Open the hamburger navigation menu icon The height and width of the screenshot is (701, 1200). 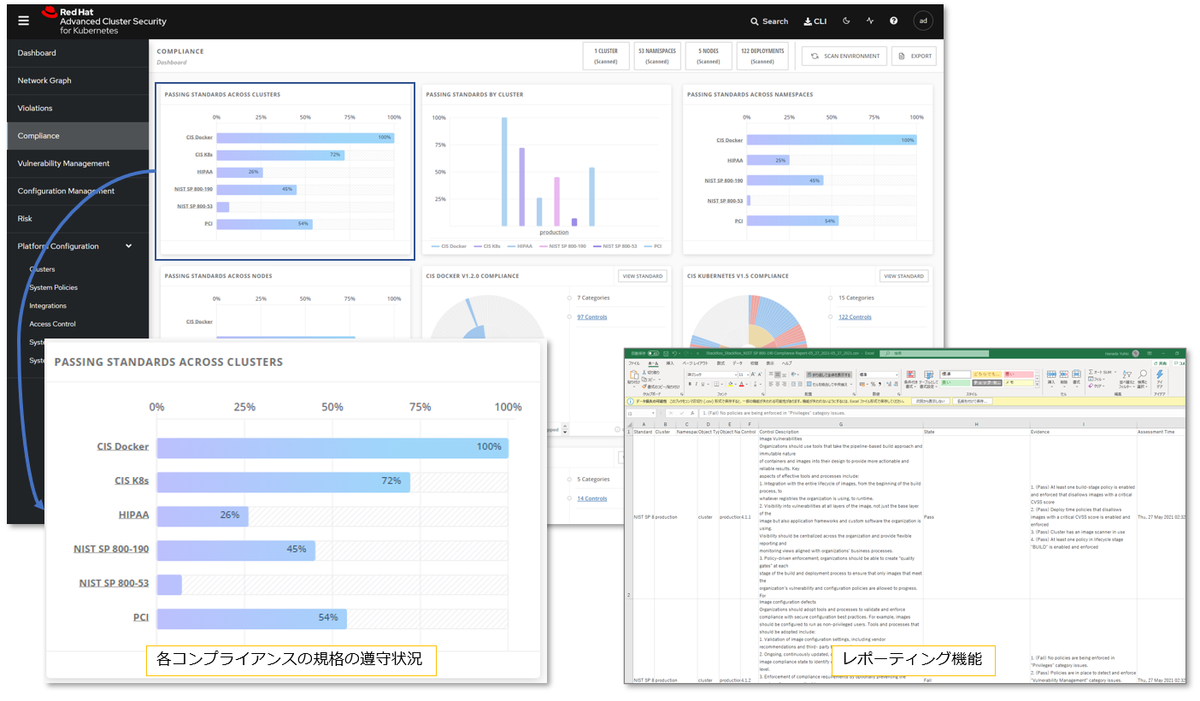23,20
